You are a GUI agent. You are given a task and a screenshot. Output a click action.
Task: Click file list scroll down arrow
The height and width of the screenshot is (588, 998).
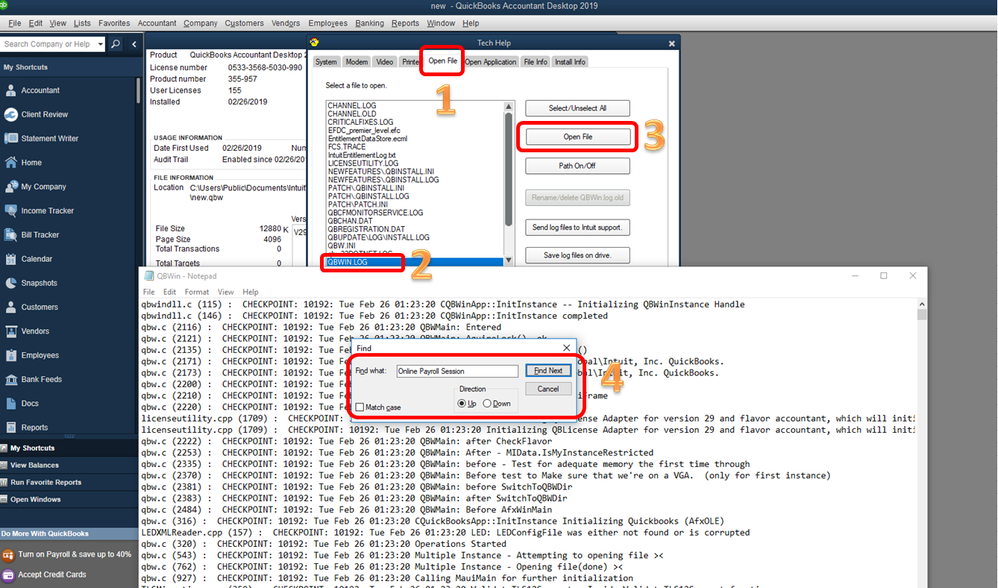[x=508, y=260]
